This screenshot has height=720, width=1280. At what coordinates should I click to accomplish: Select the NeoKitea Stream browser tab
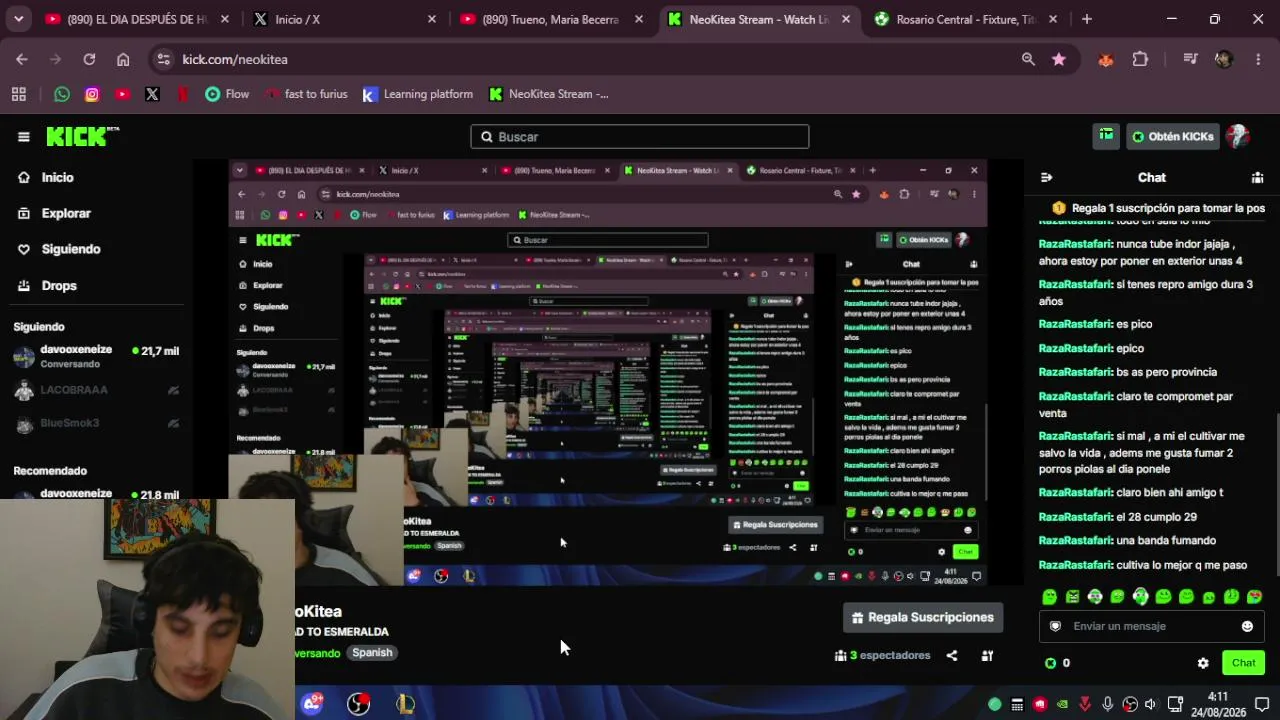click(758, 19)
